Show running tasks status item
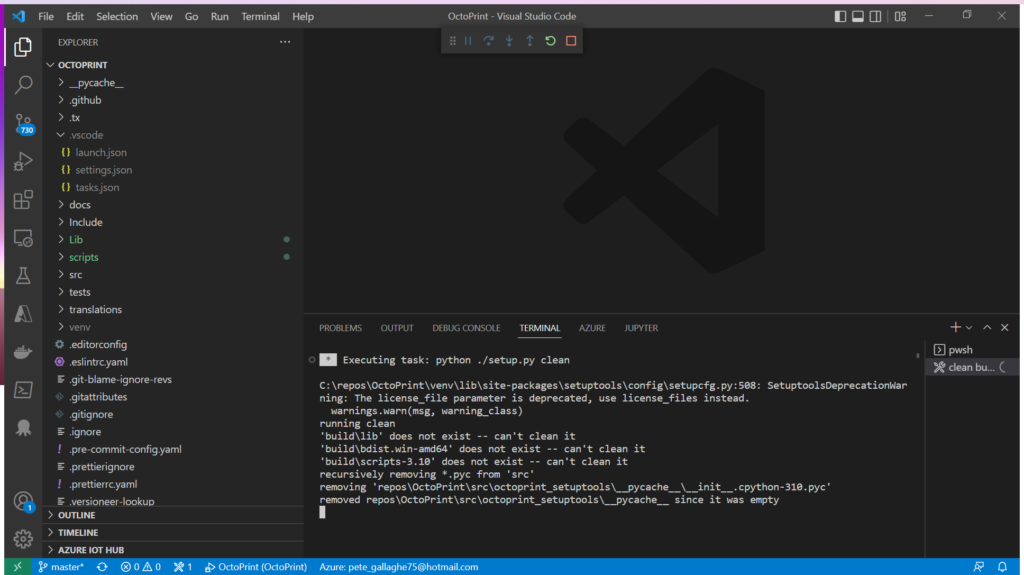 pyautogui.click(x=183, y=567)
